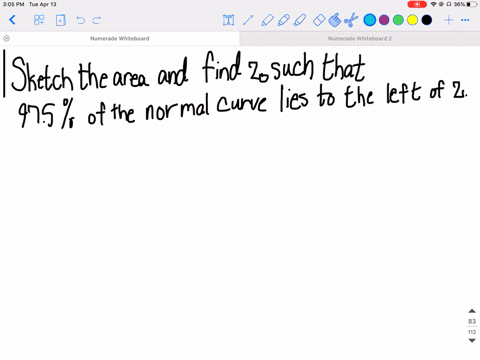Switch to Numerade Whiteboard 2 tab

(x=360, y=38)
